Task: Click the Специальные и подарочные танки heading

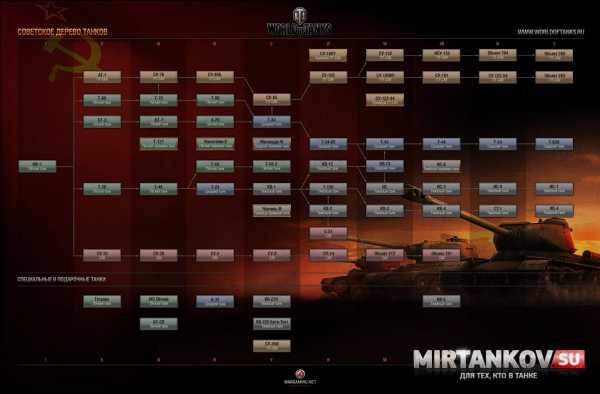Action: point(61,279)
